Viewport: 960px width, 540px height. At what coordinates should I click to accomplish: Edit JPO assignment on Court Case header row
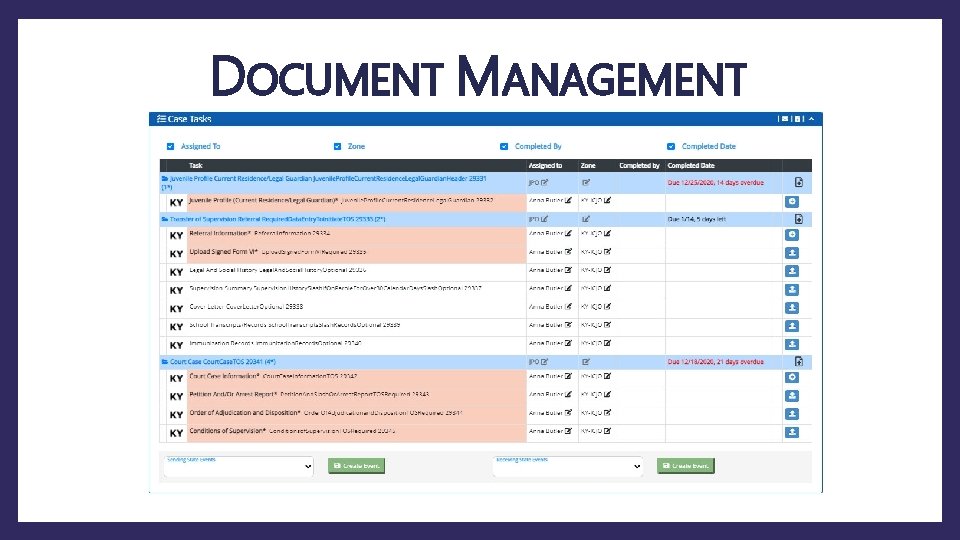544,362
